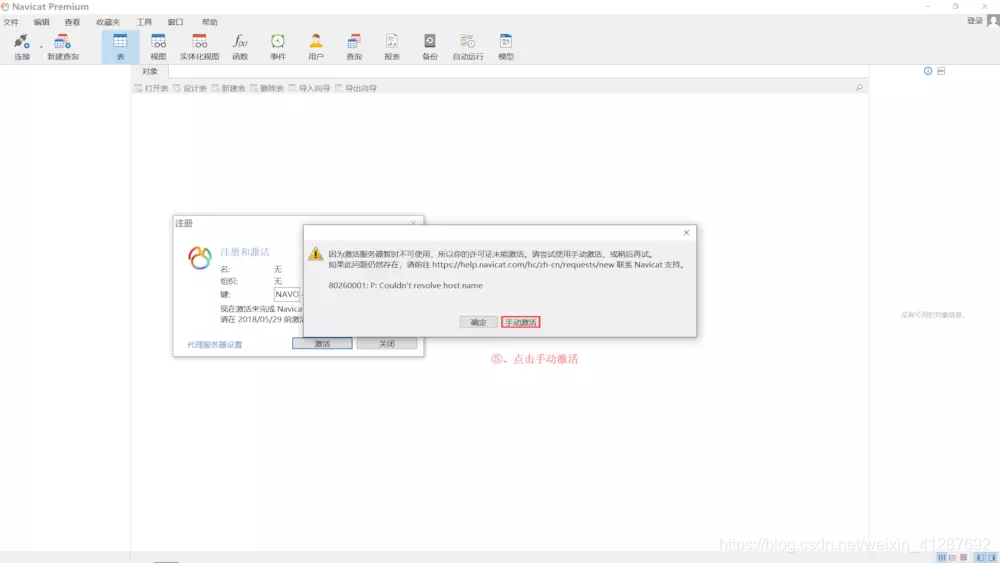Click 设计表 design table button
Image resolution: width=1000 pixels, height=563 pixels.
pyautogui.click(x=190, y=88)
